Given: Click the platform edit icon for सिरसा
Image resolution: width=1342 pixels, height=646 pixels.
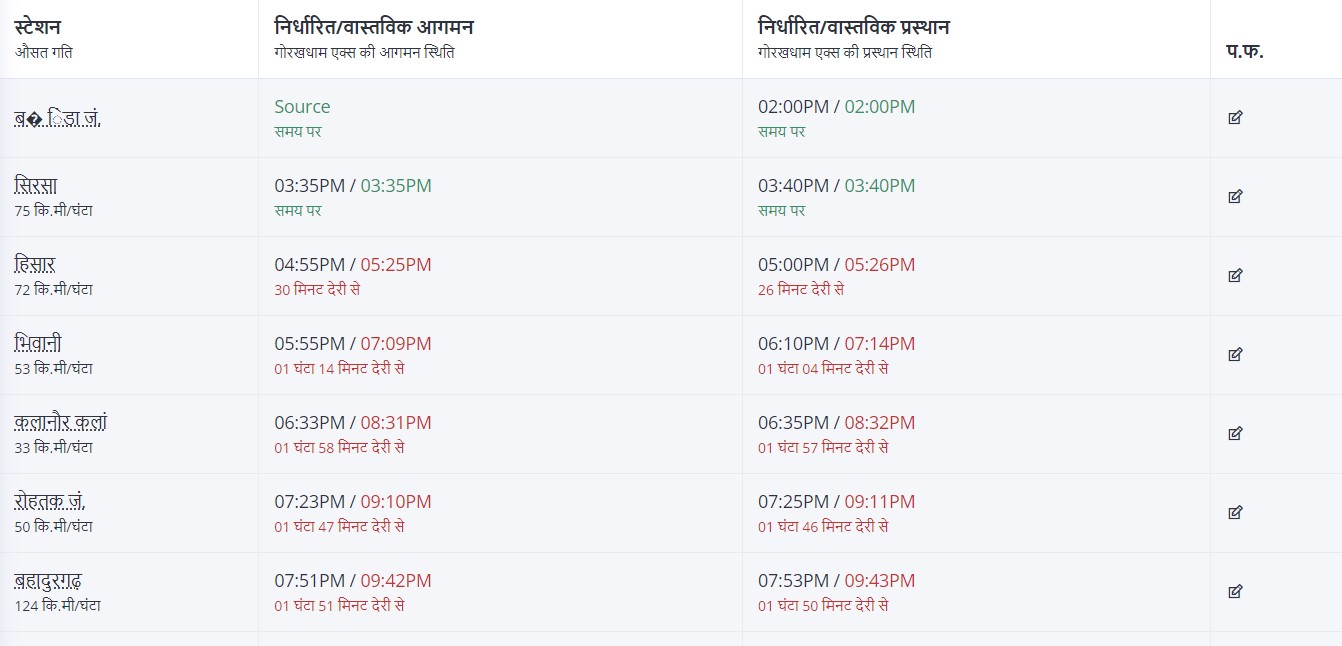Looking at the screenshot, I should point(1235,197).
